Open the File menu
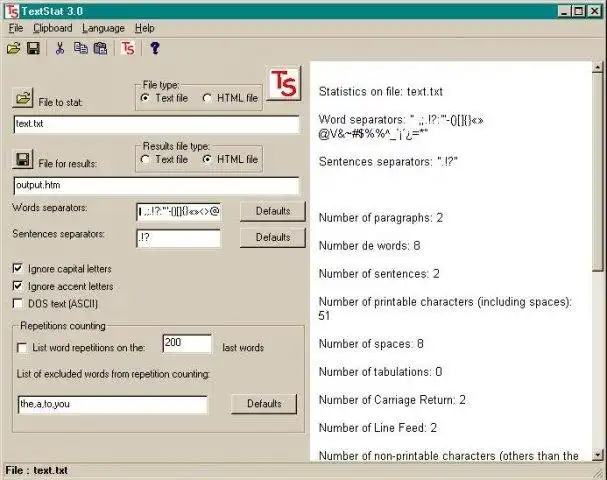Image resolution: width=607 pixels, height=480 pixels. [x=16, y=28]
